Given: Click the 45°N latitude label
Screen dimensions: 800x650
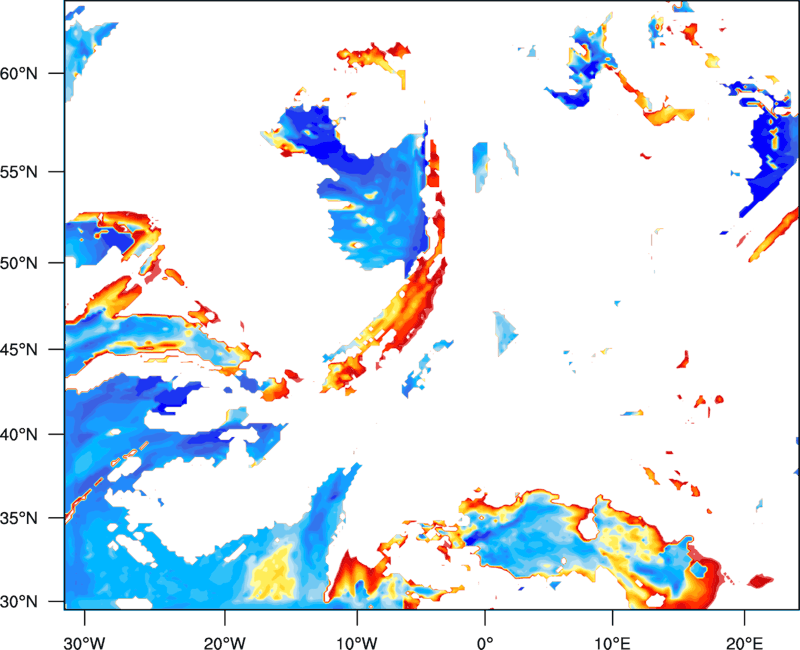Looking at the screenshot, I should click(x=19, y=350).
